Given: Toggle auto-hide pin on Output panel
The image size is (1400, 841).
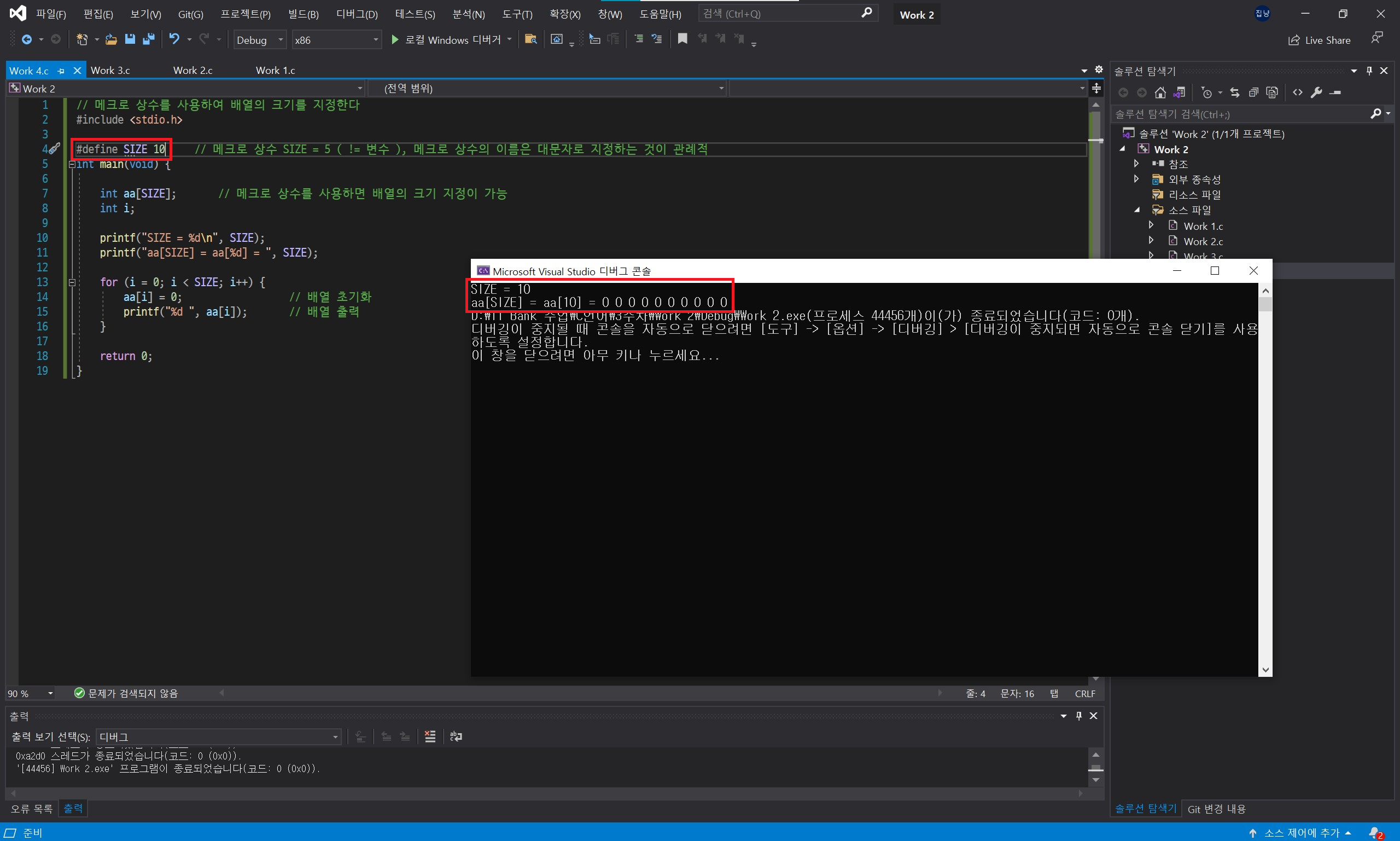Looking at the screenshot, I should [x=1078, y=716].
